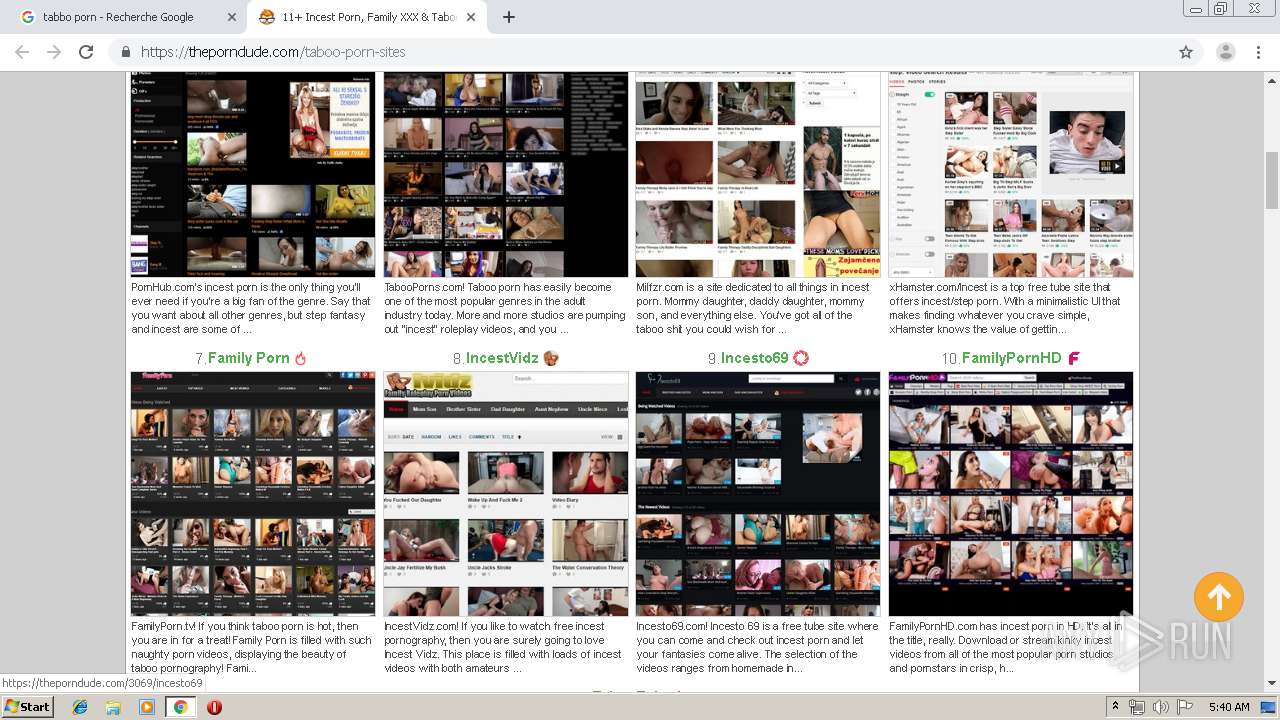This screenshot has height=720, width=1280.
Task: Open the media player taskbar icon
Action: [146, 707]
